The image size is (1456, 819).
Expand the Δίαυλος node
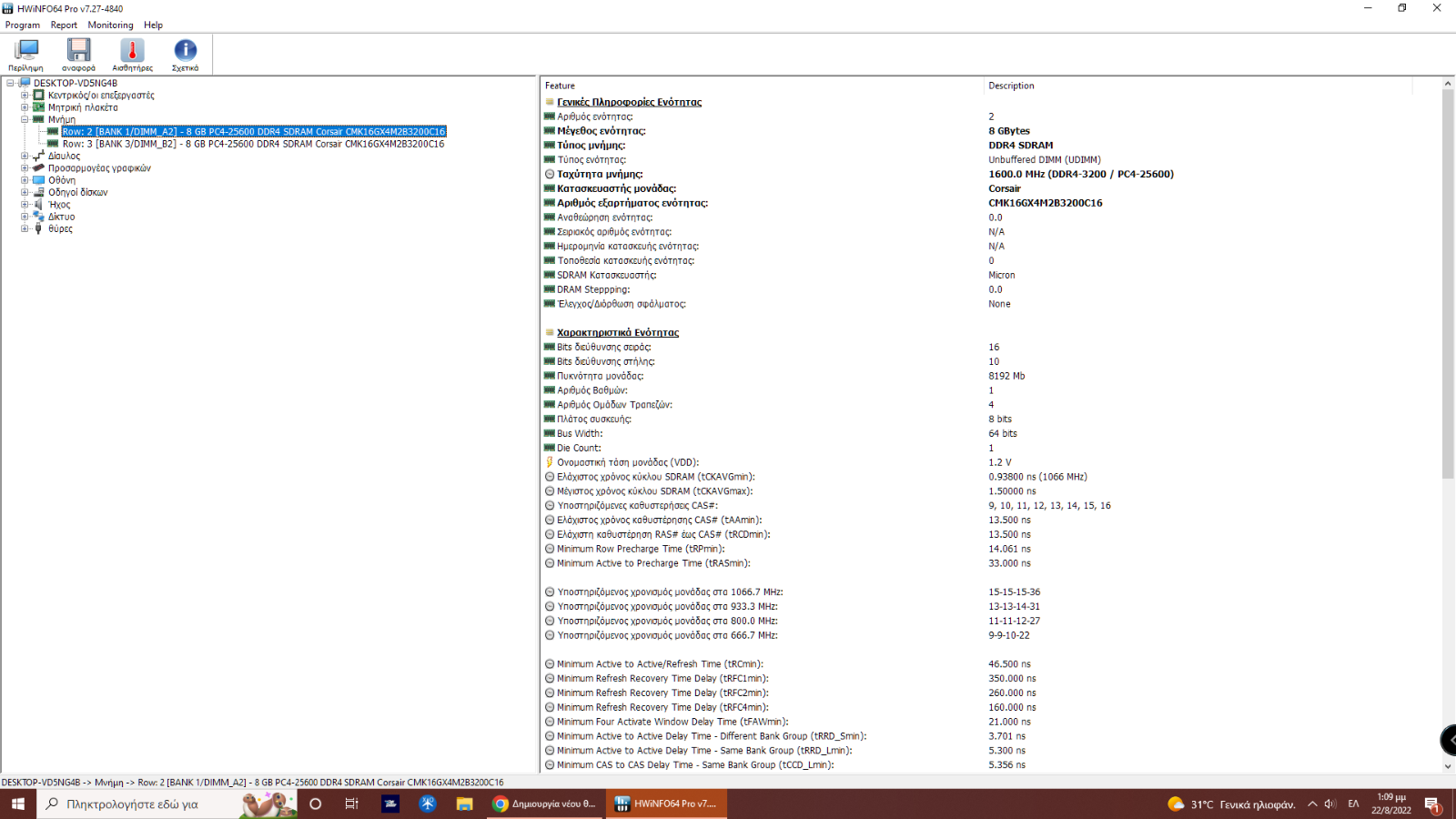coord(25,156)
